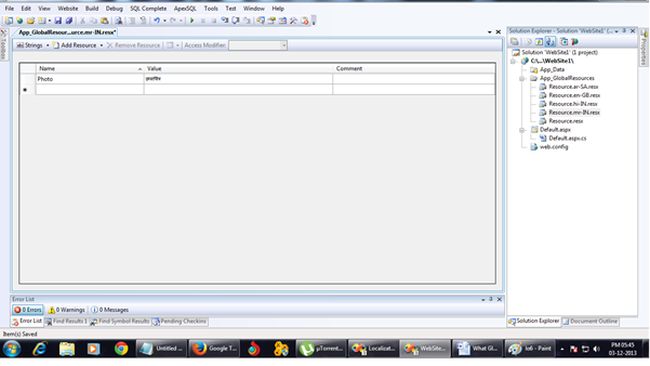
Task: Toggle the 0 Warnings filter button
Action: (x=67, y=310)
